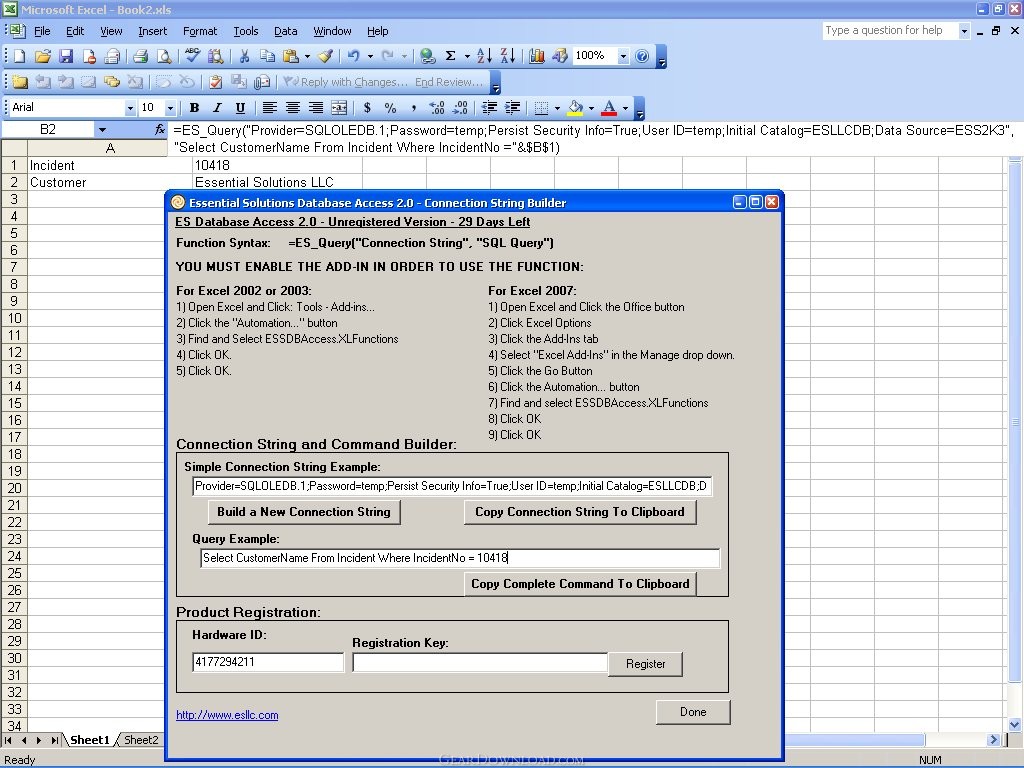This screenshot has height=768, width=1024.
Task: Expand the Paste options arrow
Action: point(307,57)
